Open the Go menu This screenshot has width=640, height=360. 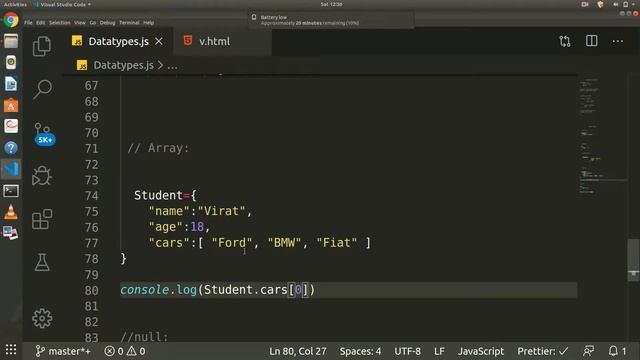click(x=93, y=23)
